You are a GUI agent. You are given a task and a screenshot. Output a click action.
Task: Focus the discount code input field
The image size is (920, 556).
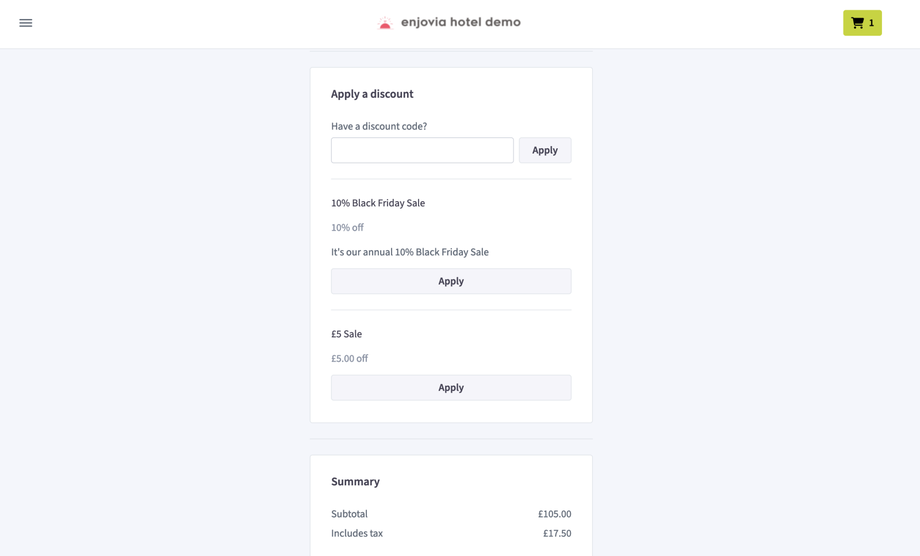pos(422,150)
